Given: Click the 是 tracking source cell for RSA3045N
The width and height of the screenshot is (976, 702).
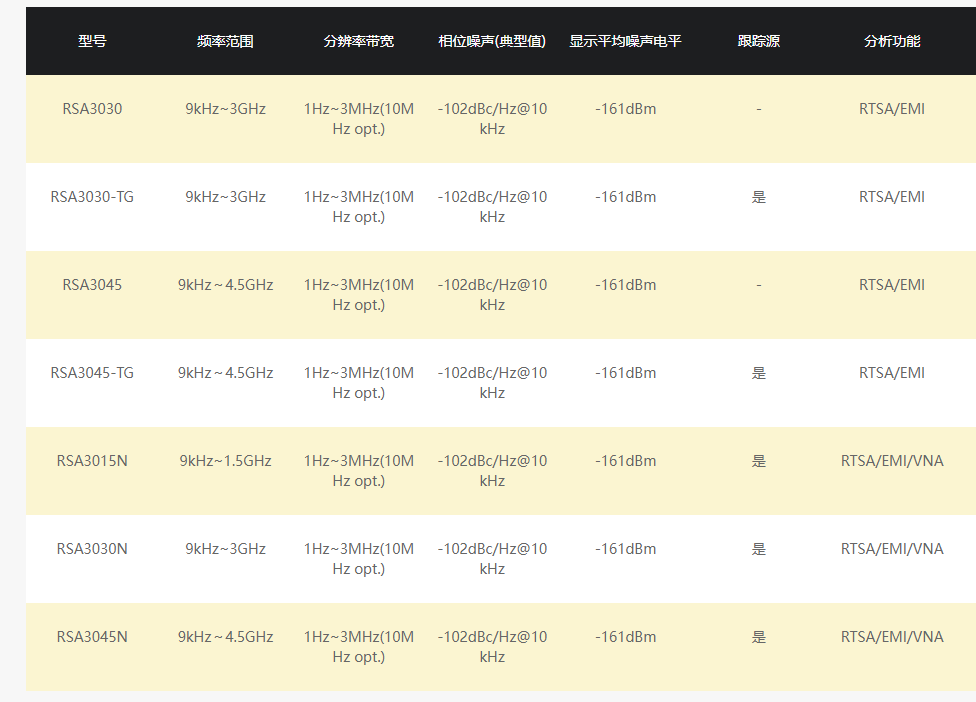Looking at the screenshot, I should tap(759, 637).
